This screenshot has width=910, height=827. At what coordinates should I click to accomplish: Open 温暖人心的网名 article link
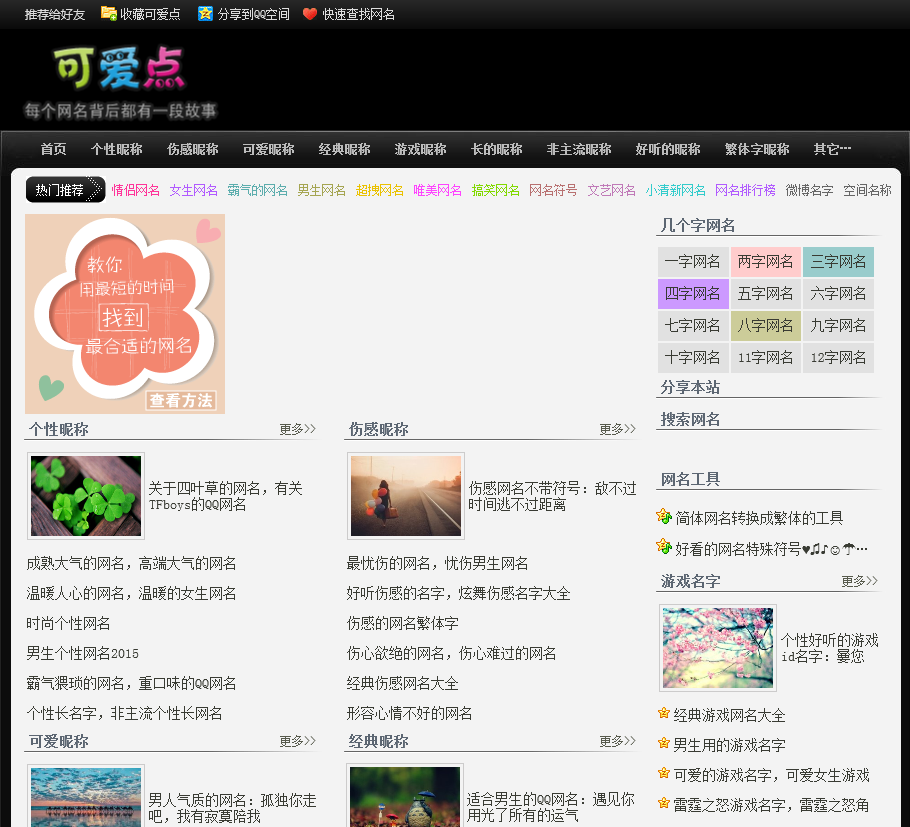tap(131, 594)
